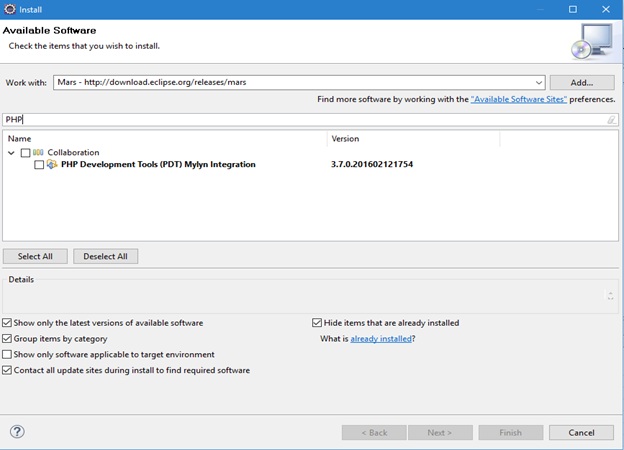
Task: Toggle Show only the latest versions checkbox
Action: coord(7,323)
